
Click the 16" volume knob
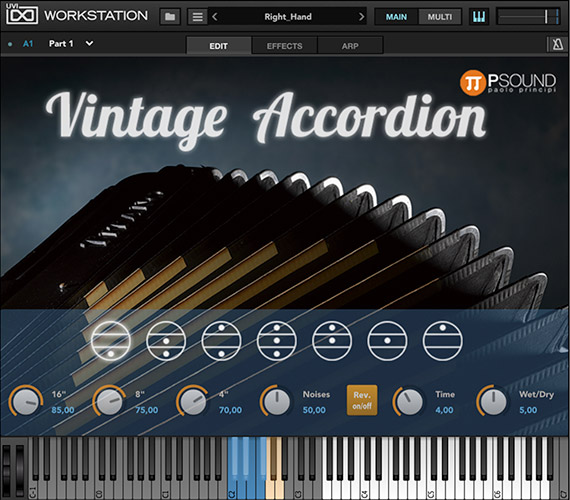tap(26, 401)
